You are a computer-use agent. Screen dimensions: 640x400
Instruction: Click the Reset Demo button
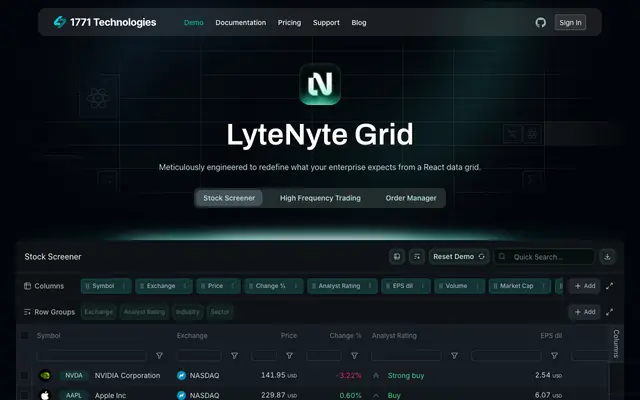[x=459, y=257]
